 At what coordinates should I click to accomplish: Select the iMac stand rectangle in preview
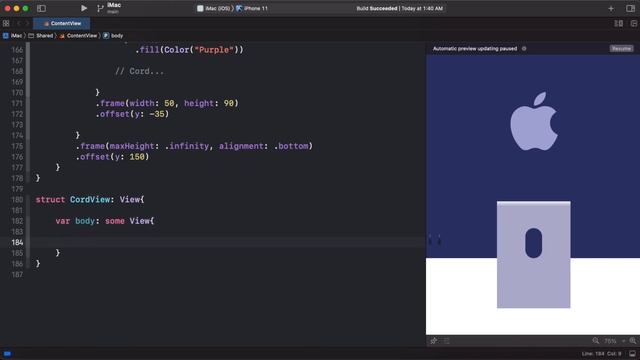[x=533, y=254]
